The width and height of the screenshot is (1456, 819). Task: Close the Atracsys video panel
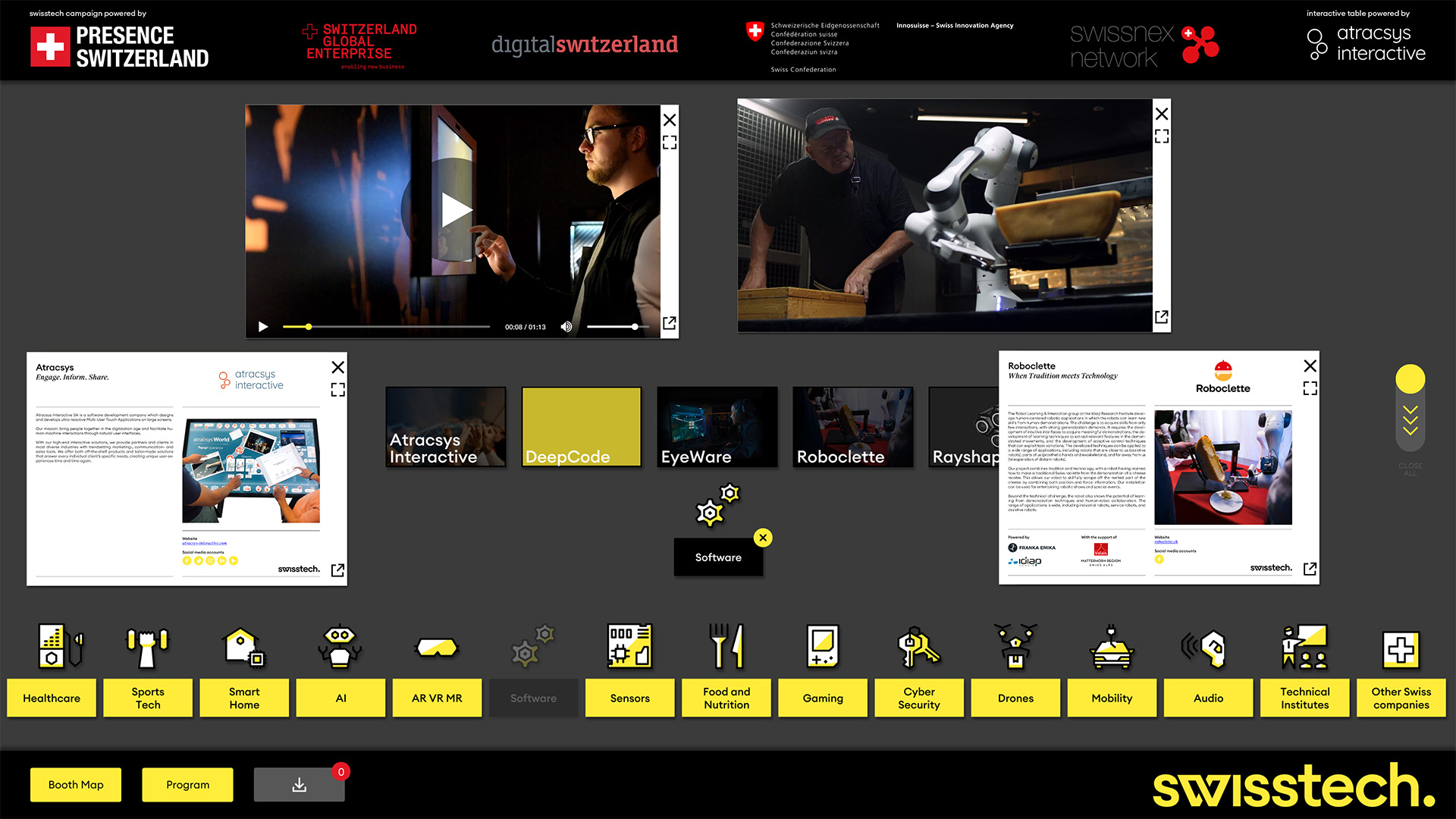pos(670,120)
